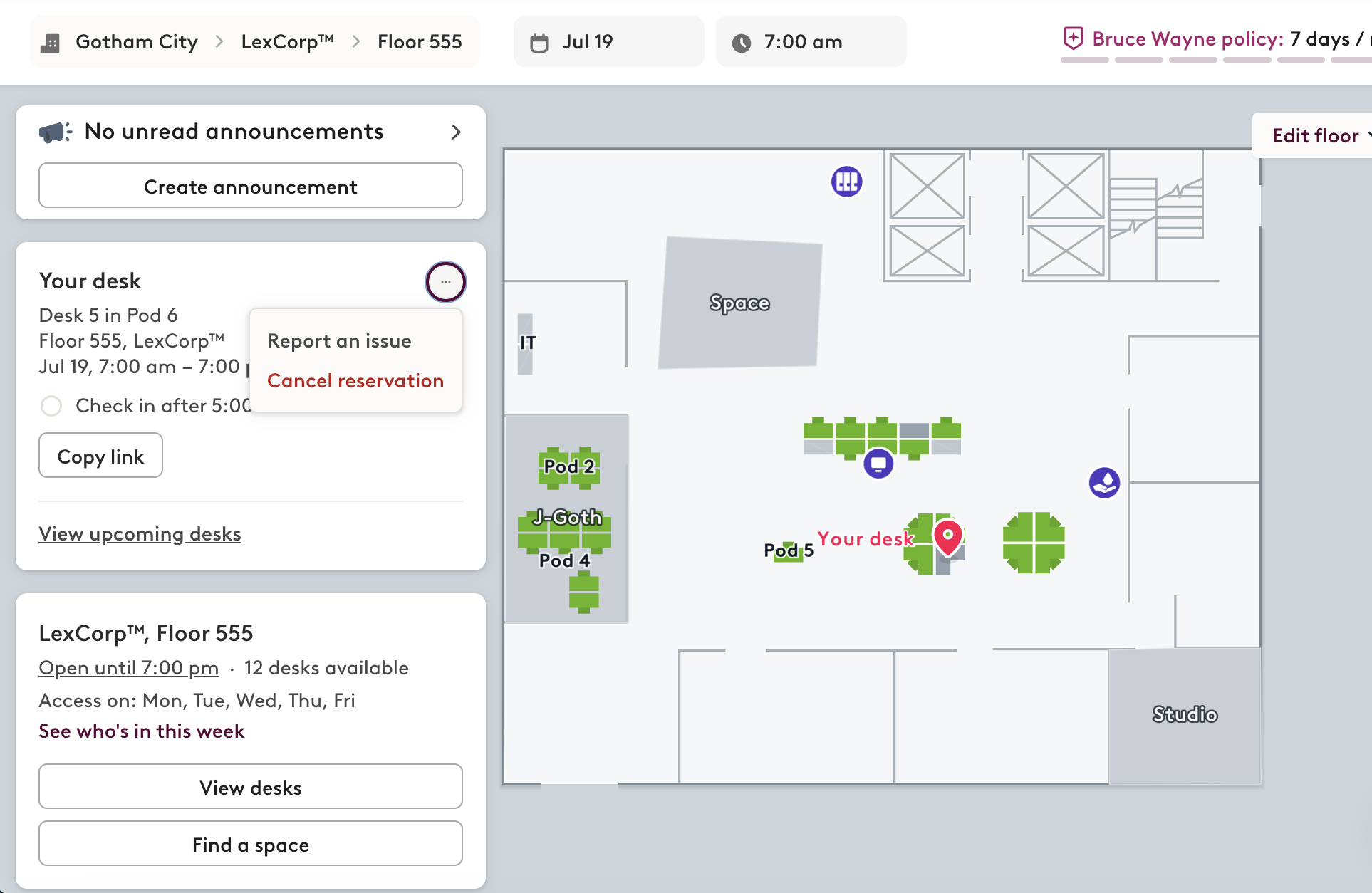Image resolution: width=1372 pixels, height=893 pixels.
Task: Click the View desks button
Action: click(251, 787)
